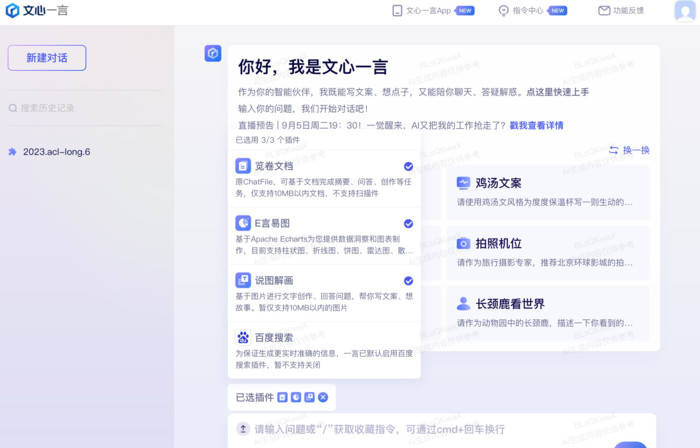Viewport: 700px width, 448px height.
Task: Click the refresh arrows icon beside 换一换
Action: (x=614, y=150)
